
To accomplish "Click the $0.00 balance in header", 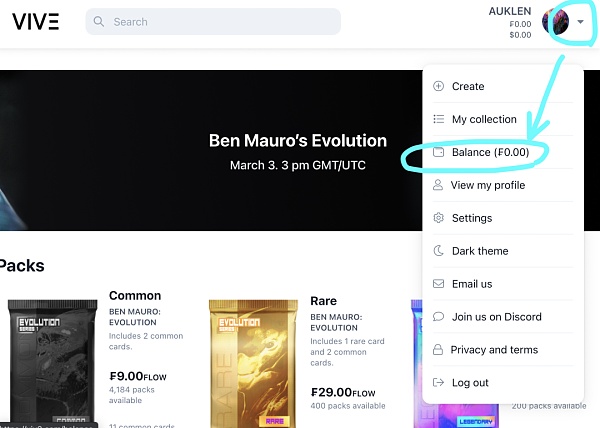I will [x=520, y=35].
